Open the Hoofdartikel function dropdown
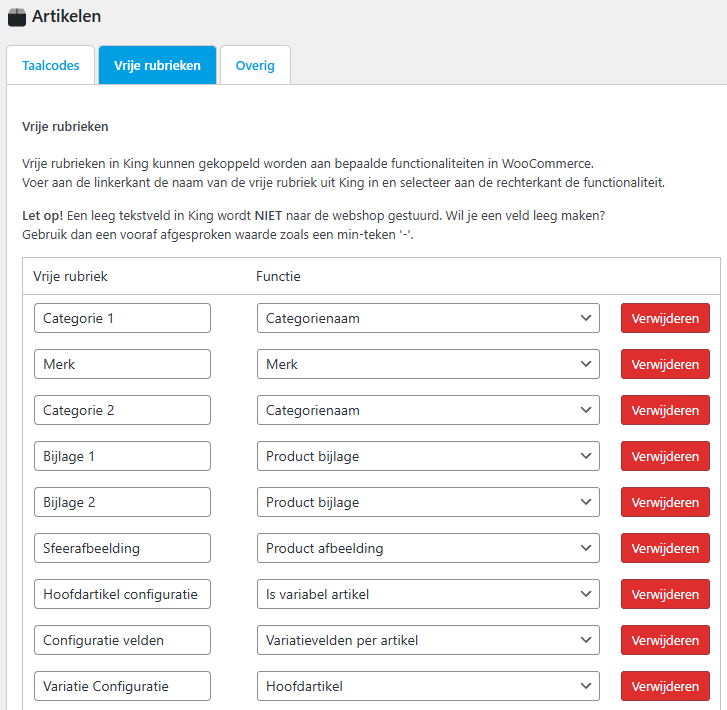The image size is (727, 710). 428,686
